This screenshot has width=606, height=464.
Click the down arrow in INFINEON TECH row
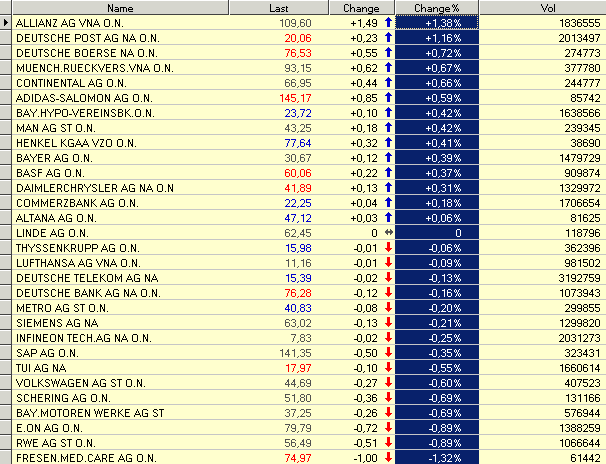[388, 338]
